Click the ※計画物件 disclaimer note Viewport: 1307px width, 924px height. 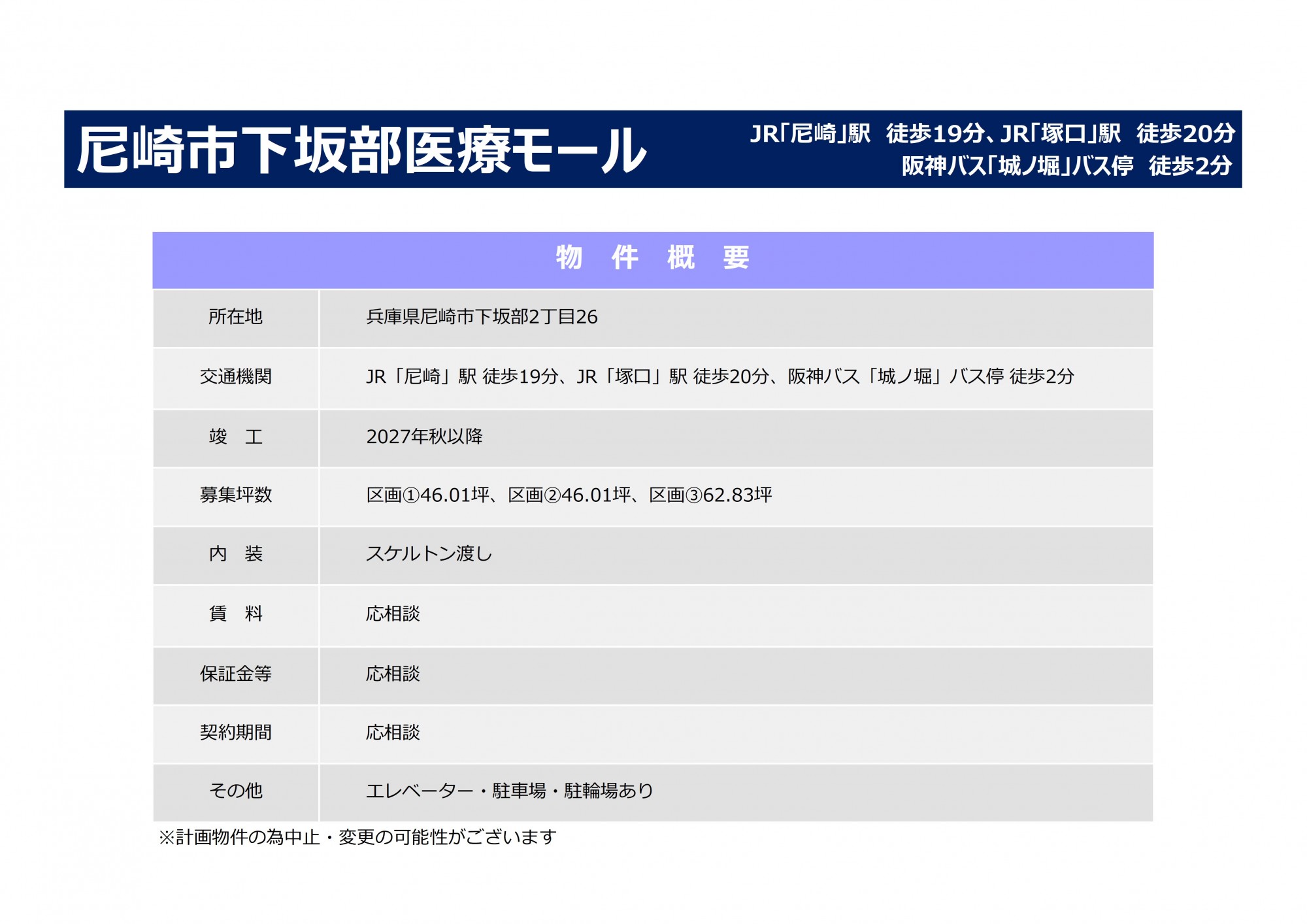click(x=357, y=837)
